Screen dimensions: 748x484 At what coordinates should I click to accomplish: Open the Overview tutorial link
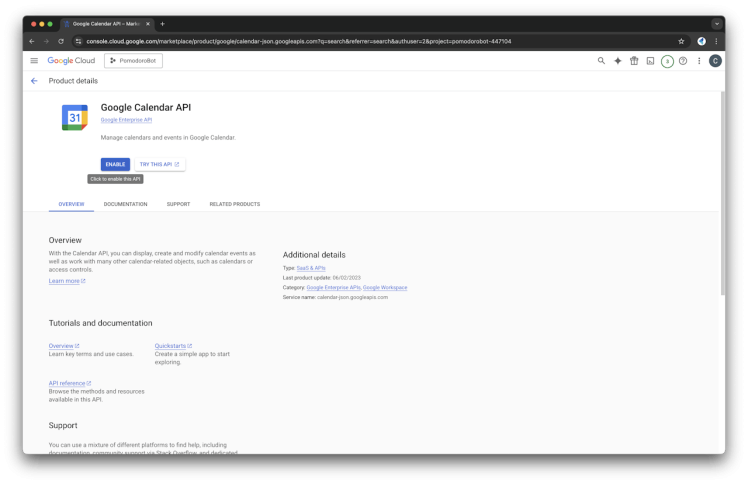click(64, 346)
